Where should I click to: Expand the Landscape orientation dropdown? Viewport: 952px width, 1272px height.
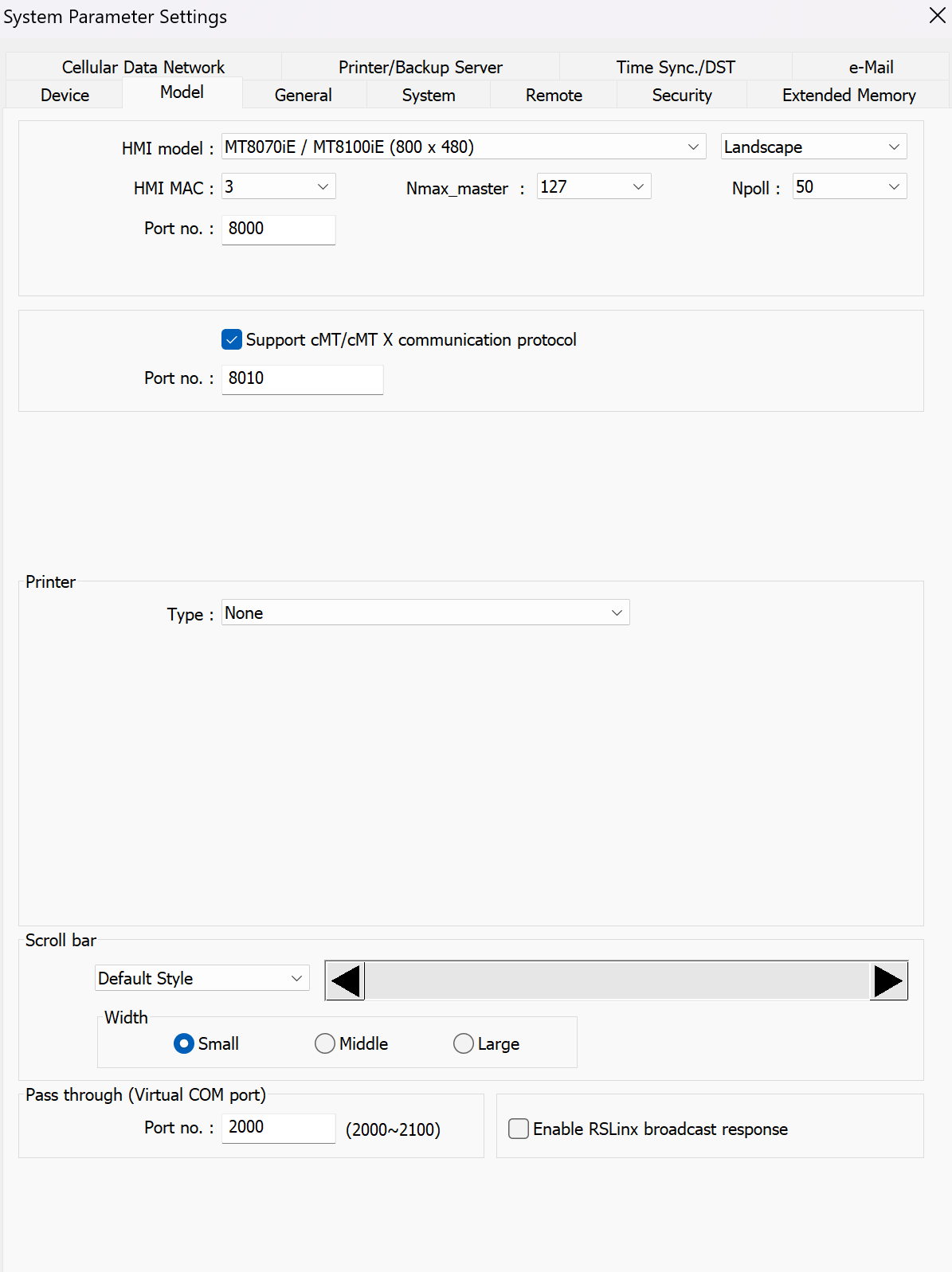point(893,147)
